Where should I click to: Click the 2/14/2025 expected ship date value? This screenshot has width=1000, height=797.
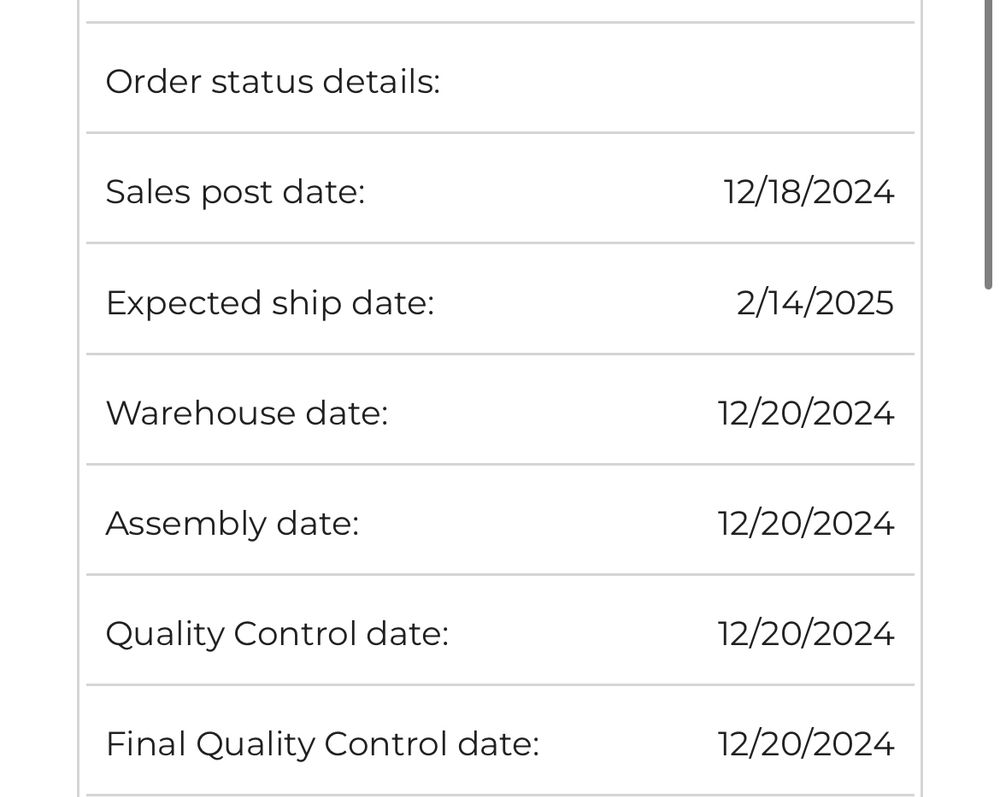click(814, 302)
